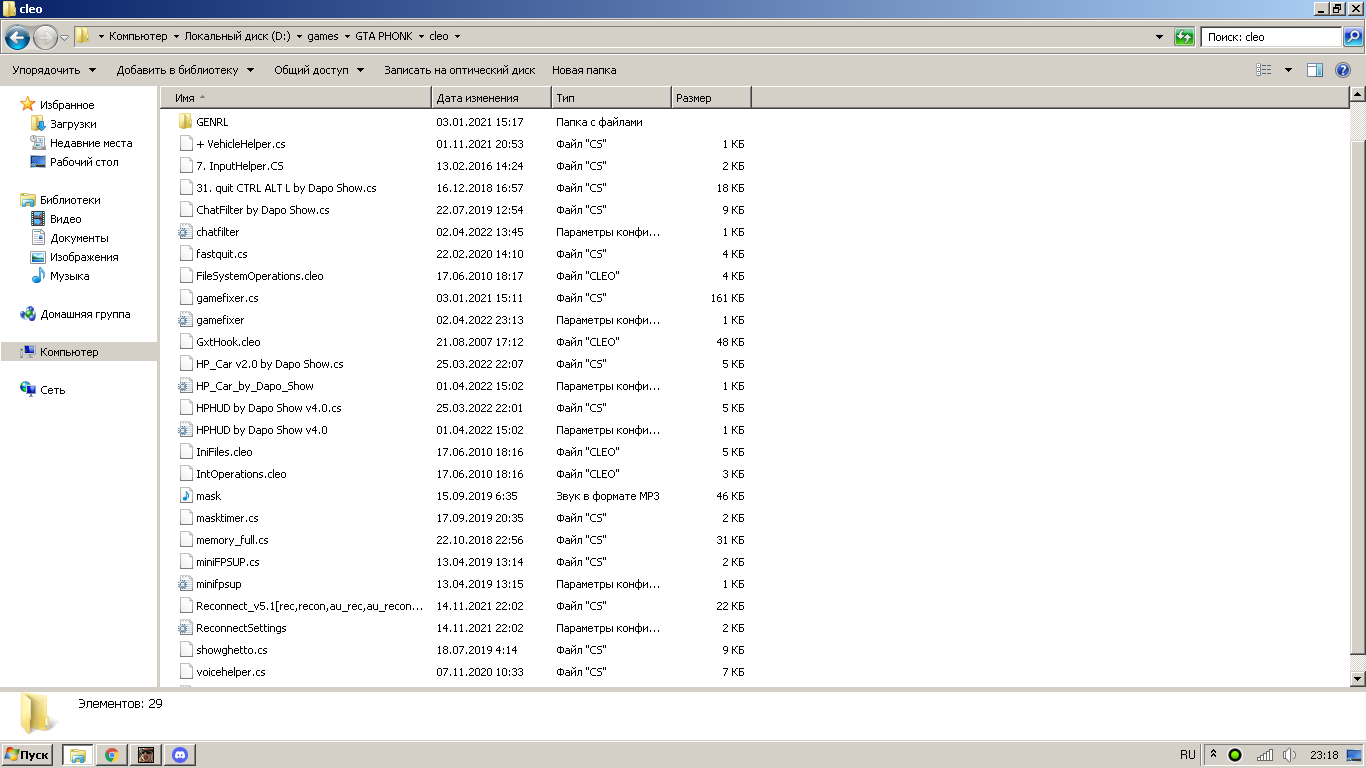1366x768 pixels.
Task: Open view options dropdown arrow
Action: click(x=1288, y=70)
